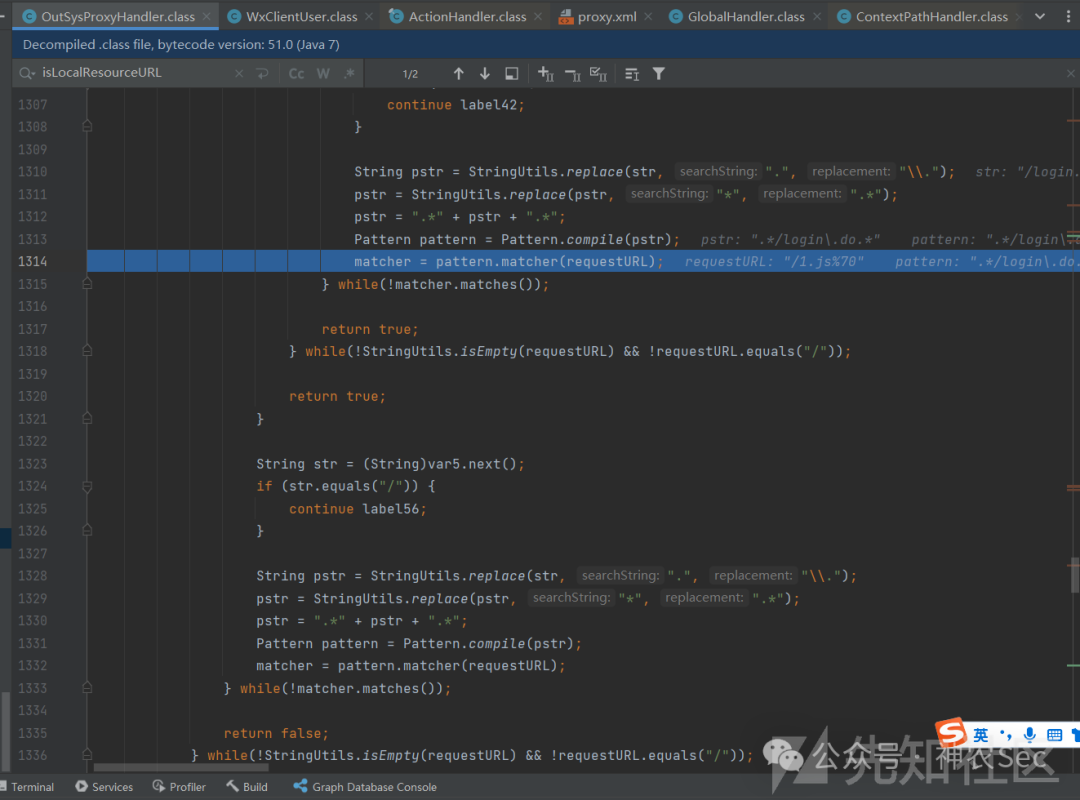1080x800 pixels.
Task: Open search filter options funnel
Action: pos(658,73)
